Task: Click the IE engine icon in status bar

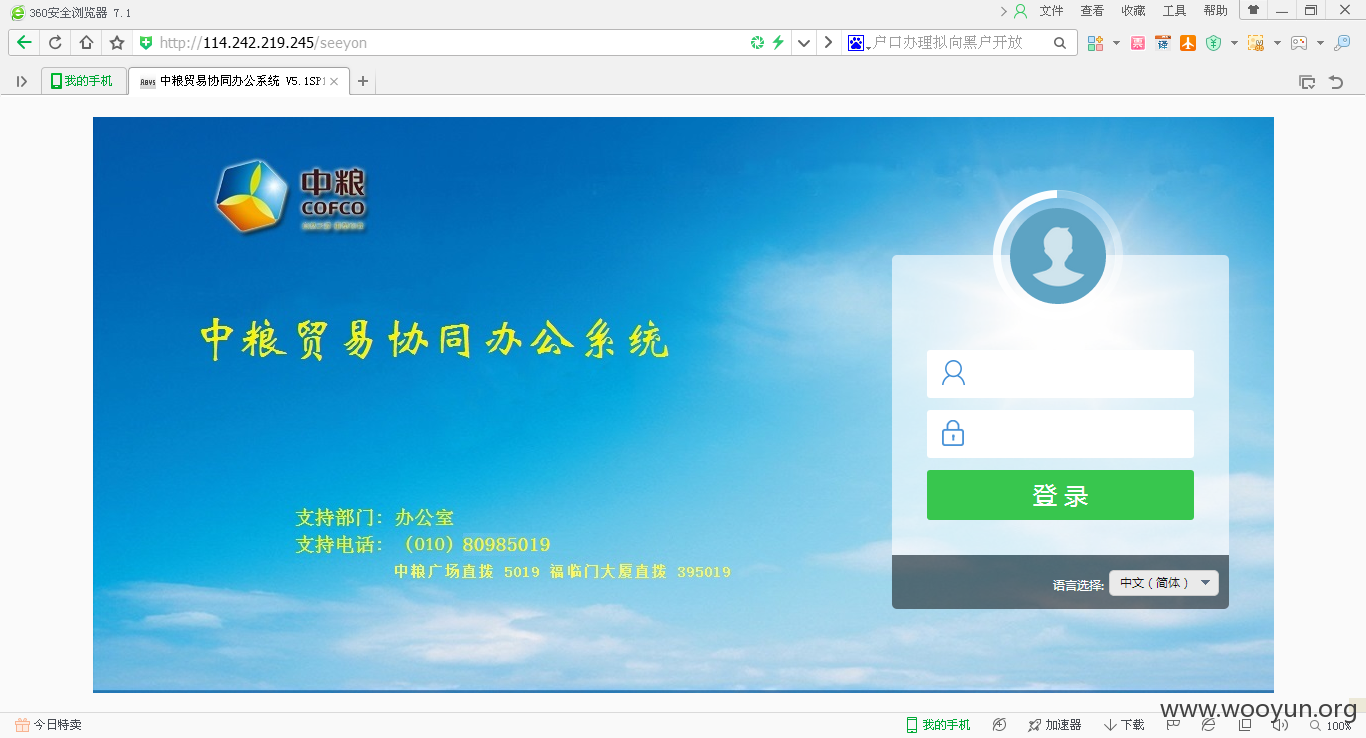Action: coord(1209,725)
